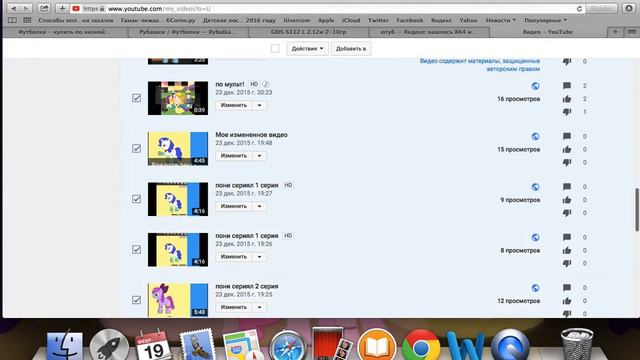Click the Reader button in address bar
The height and width of the screenshot is (360, 640).
tap(601, 8)
